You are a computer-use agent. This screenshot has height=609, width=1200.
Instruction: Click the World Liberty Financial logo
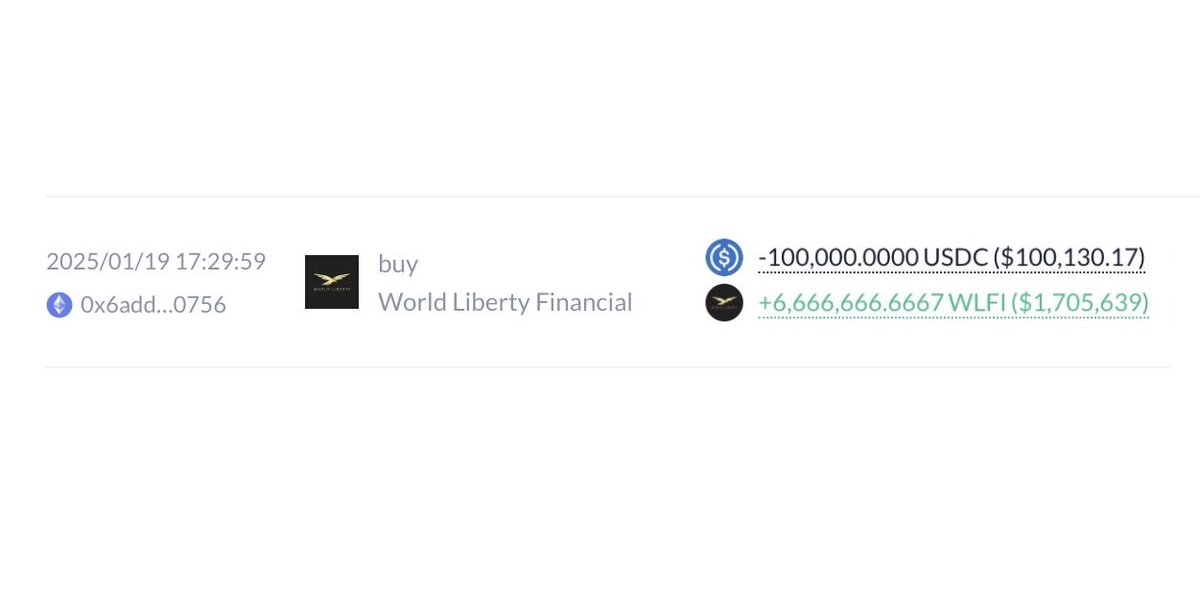click(332, 282)
